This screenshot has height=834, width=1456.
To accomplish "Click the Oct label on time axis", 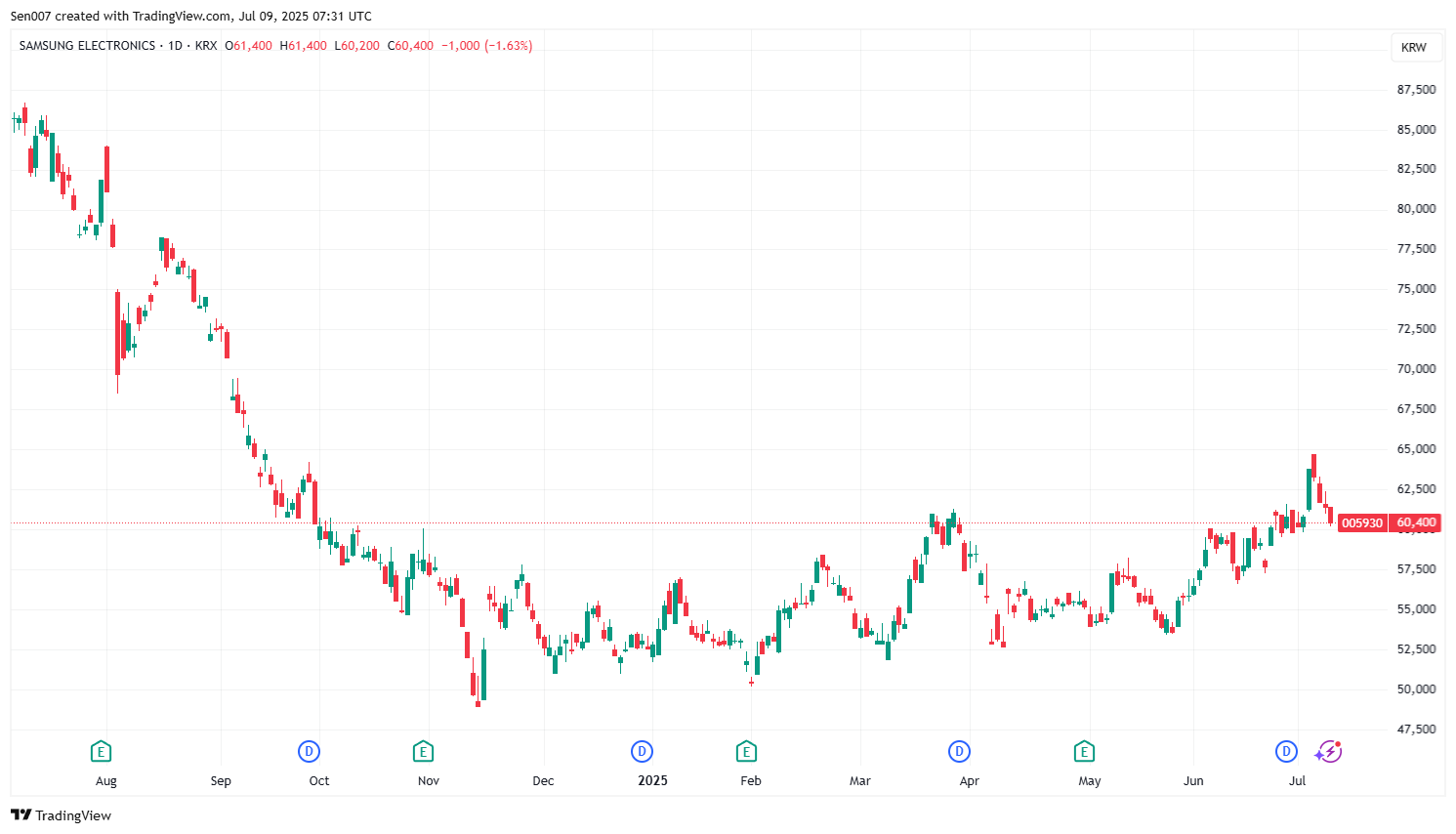I will point(319,781).
